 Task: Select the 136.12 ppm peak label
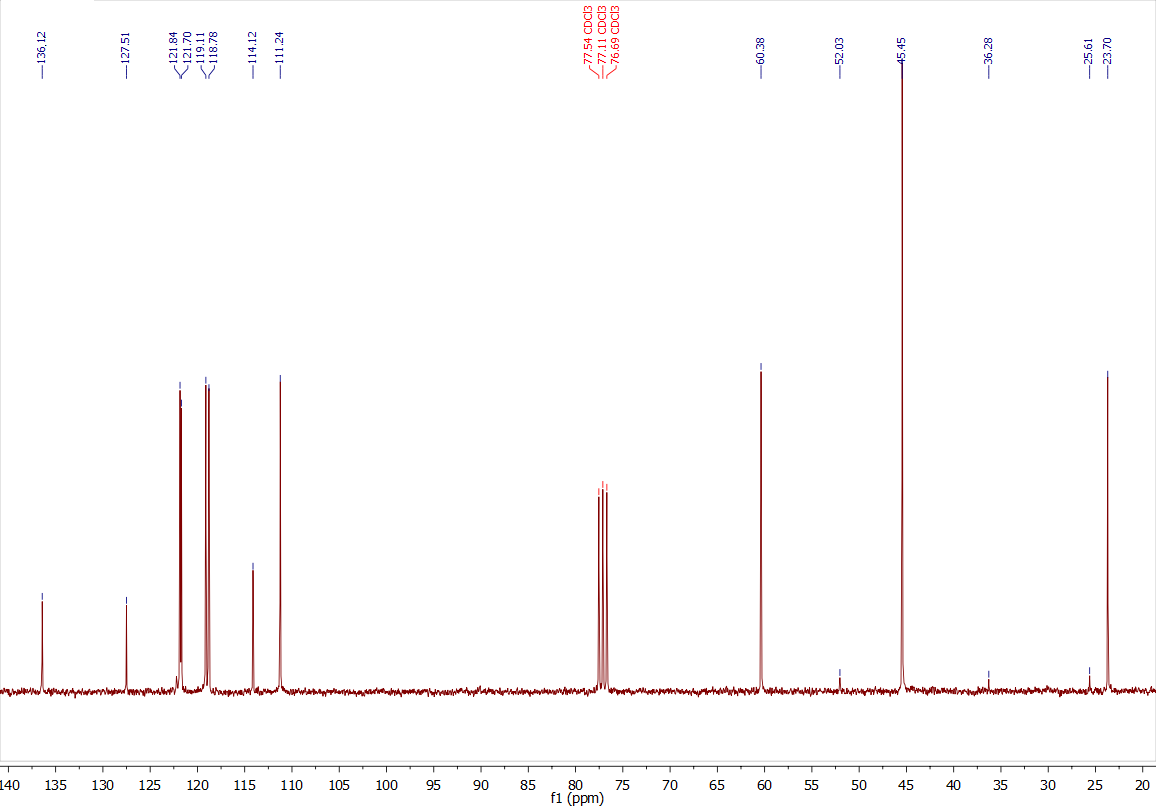(x=41, y=47)
